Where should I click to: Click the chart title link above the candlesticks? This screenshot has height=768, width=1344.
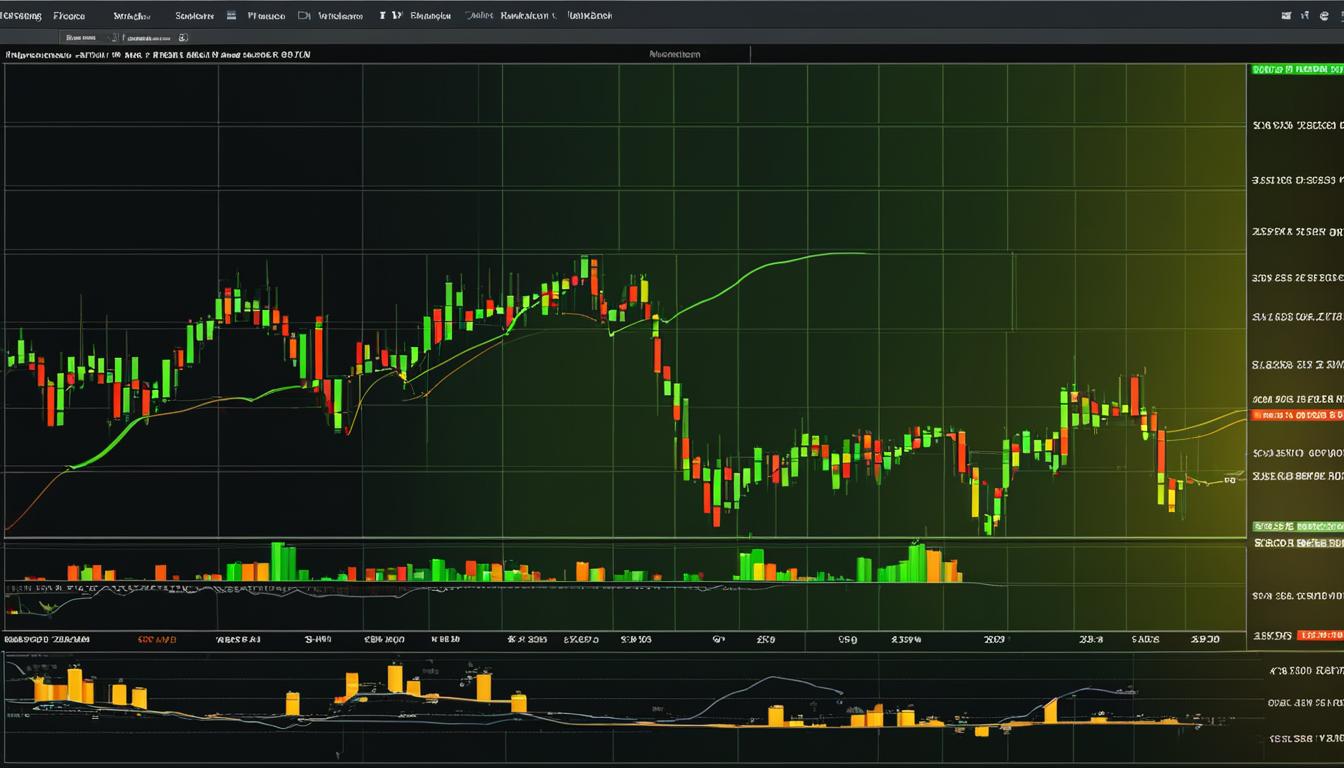pyautogui.click(x=160, y=54)
